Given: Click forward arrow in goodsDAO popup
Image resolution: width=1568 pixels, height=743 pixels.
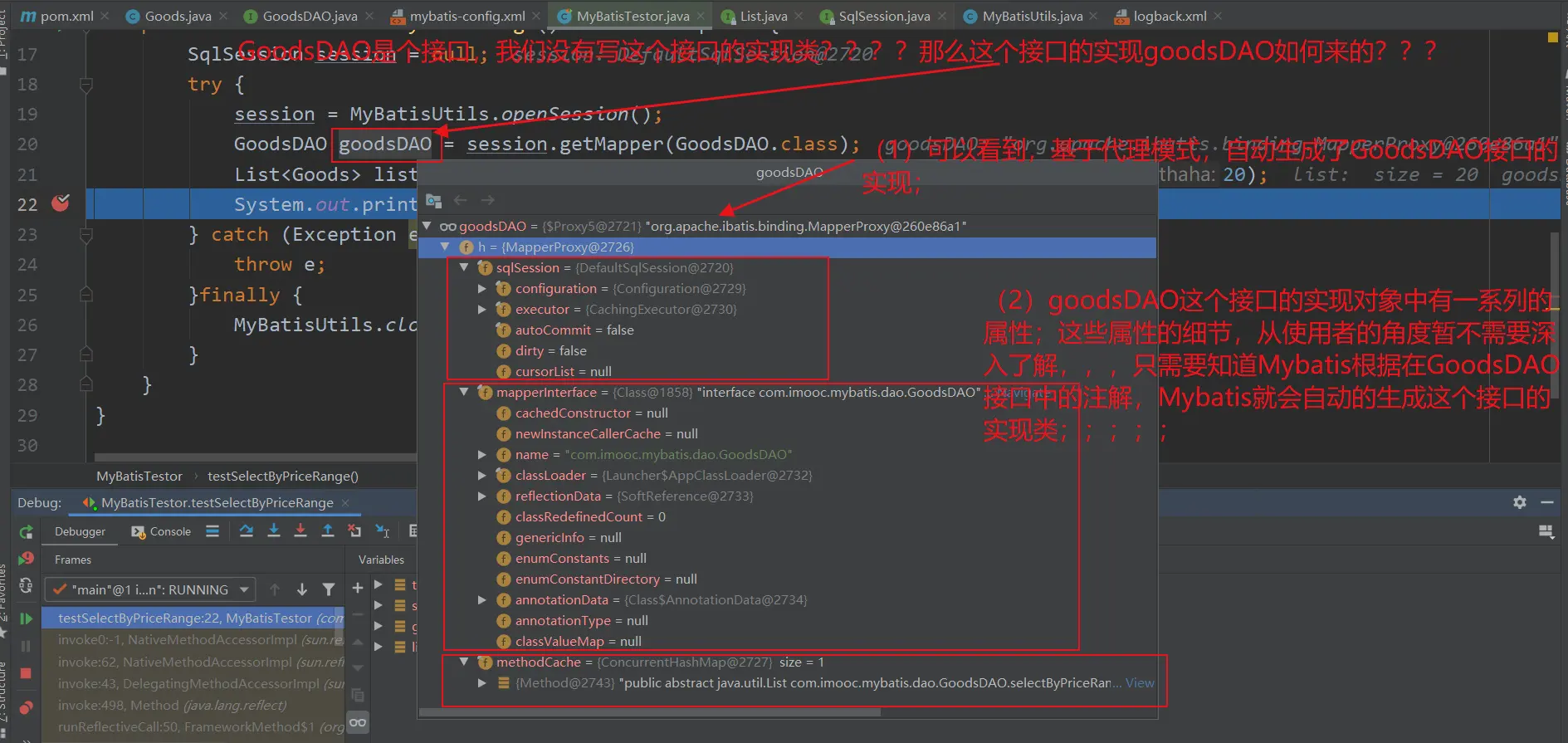Looking at the screenshot, I should pos(488,200).
